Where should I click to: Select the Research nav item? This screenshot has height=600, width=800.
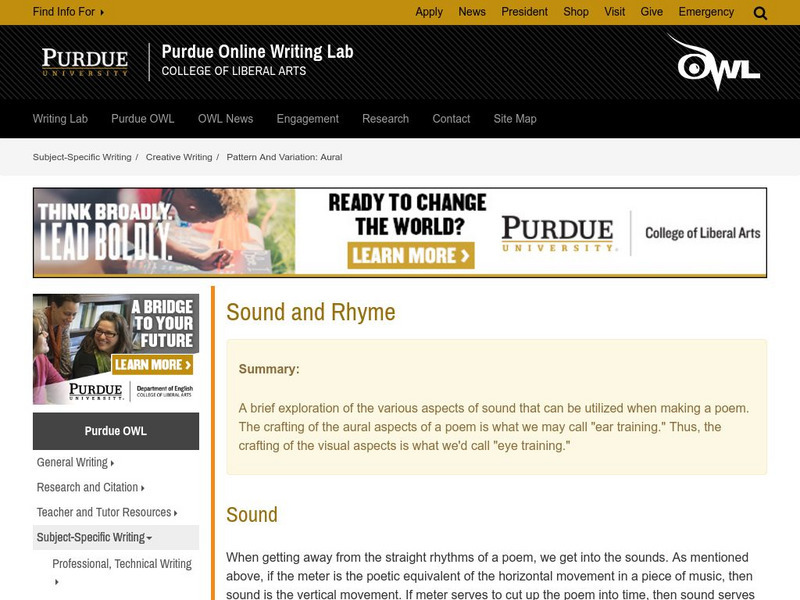[386, 119]
